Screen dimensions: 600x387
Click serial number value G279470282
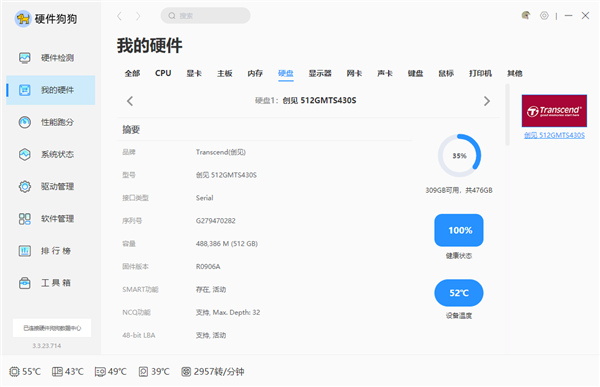[216, 221]
